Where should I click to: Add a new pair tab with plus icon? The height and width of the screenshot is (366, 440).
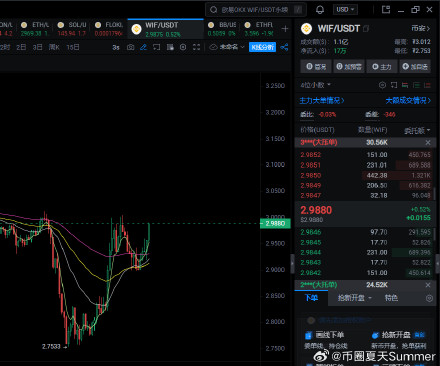285,29
